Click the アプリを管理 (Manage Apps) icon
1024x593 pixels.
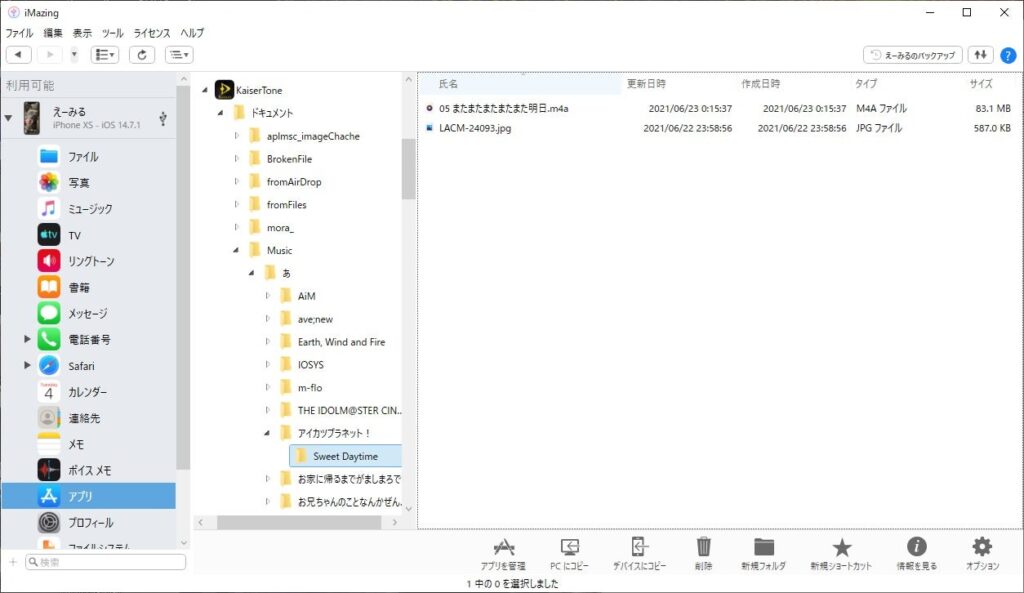click(503, 547)
